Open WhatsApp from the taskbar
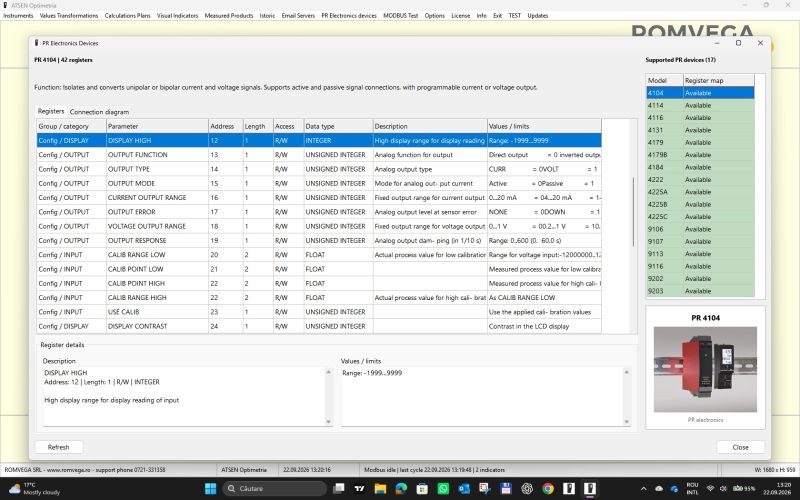 443,489
